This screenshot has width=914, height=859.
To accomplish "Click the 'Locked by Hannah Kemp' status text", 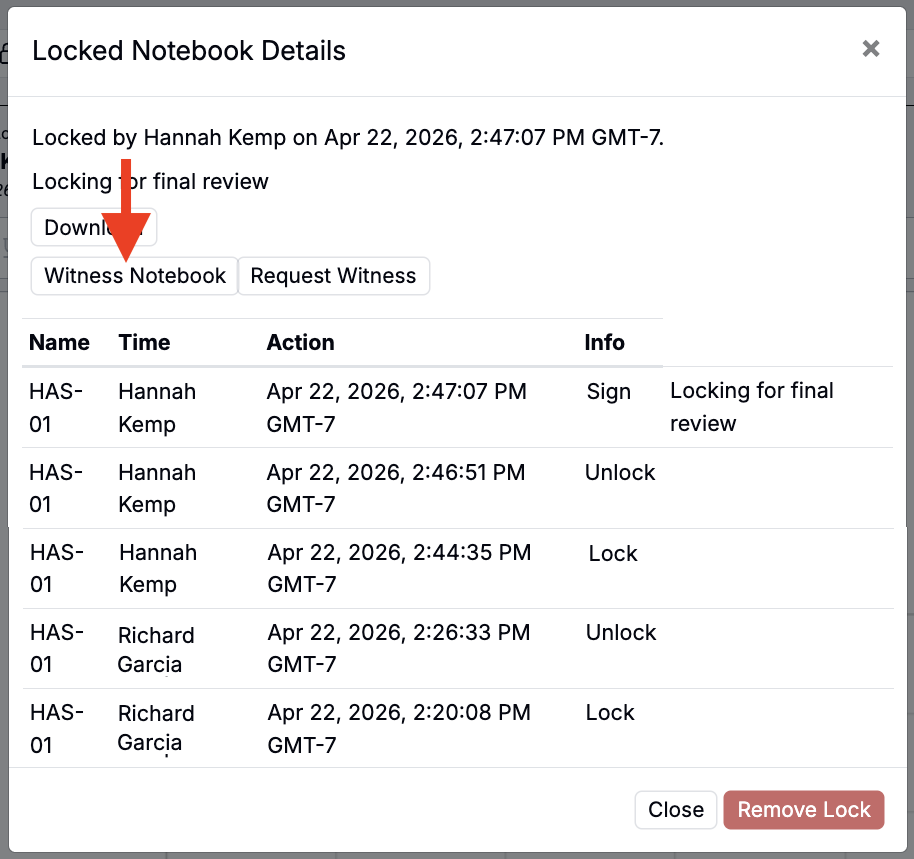I will pos(347,137).
